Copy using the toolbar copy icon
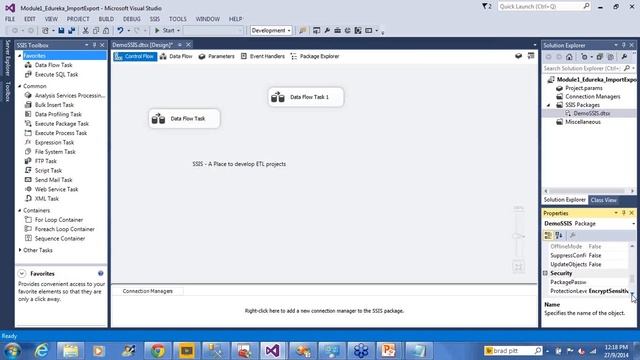Image resolution: width=640 pixels, height=360 pixels. (96, 30)
